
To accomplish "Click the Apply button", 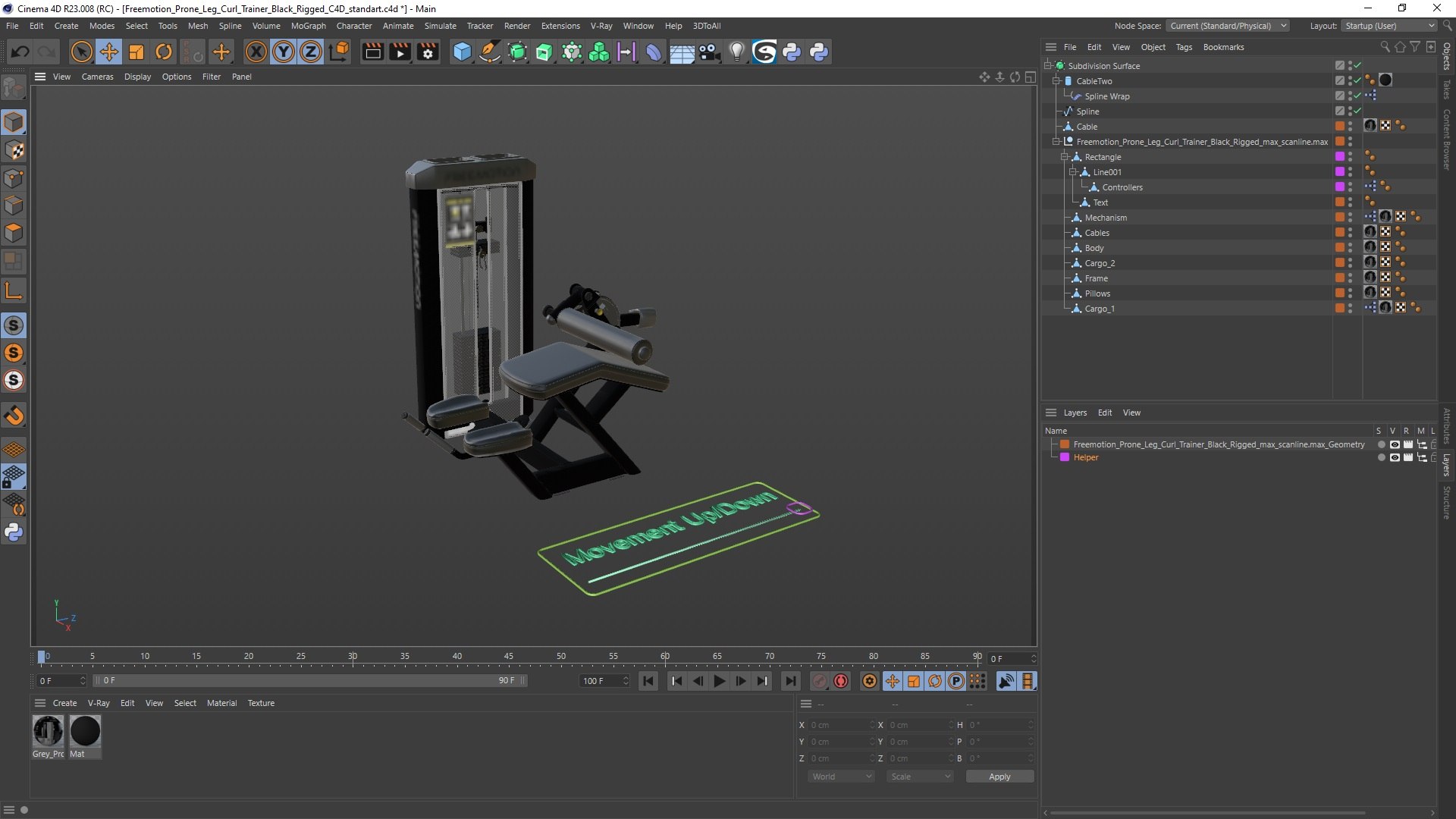I will click(999, 777).
